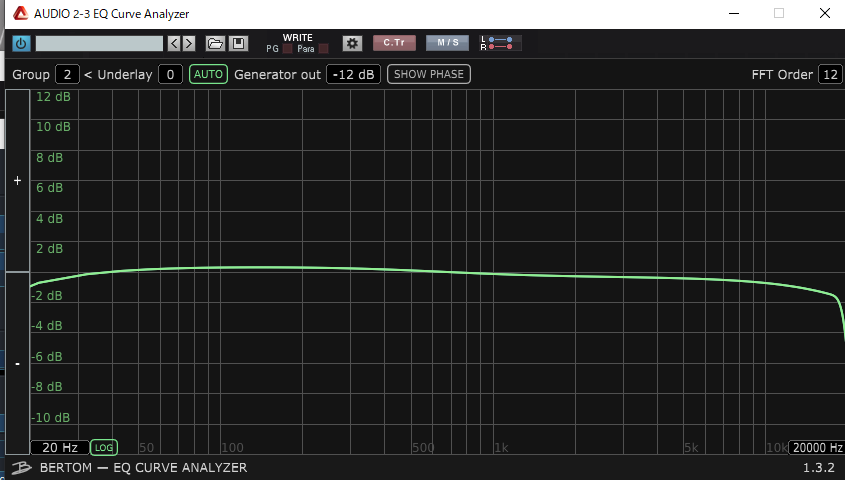The height and width of the screenshot is (480, 845).
Task: Click the Underlay number box
Action: pos(170,74)
